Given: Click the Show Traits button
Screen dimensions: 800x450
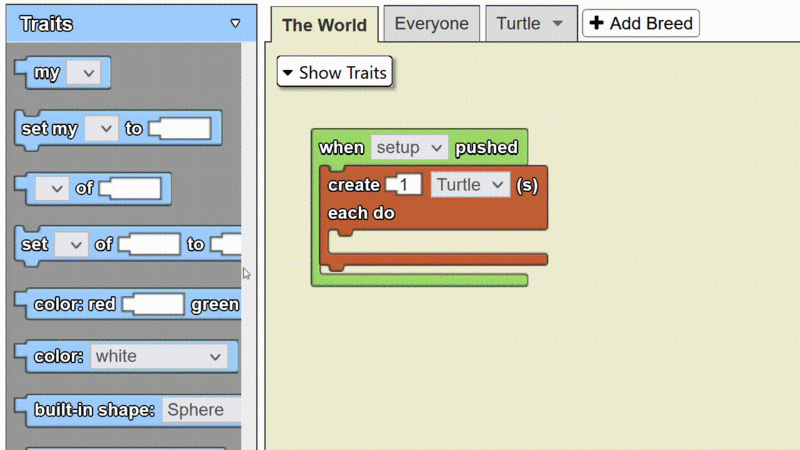Looking at the screenshot, I should click(x=335, y=72).
